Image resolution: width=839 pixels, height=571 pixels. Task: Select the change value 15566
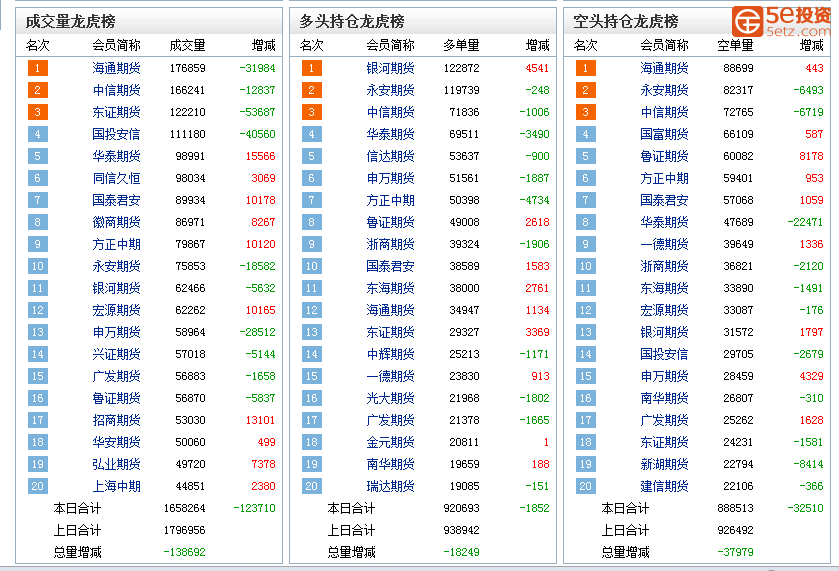click(261, 156)
